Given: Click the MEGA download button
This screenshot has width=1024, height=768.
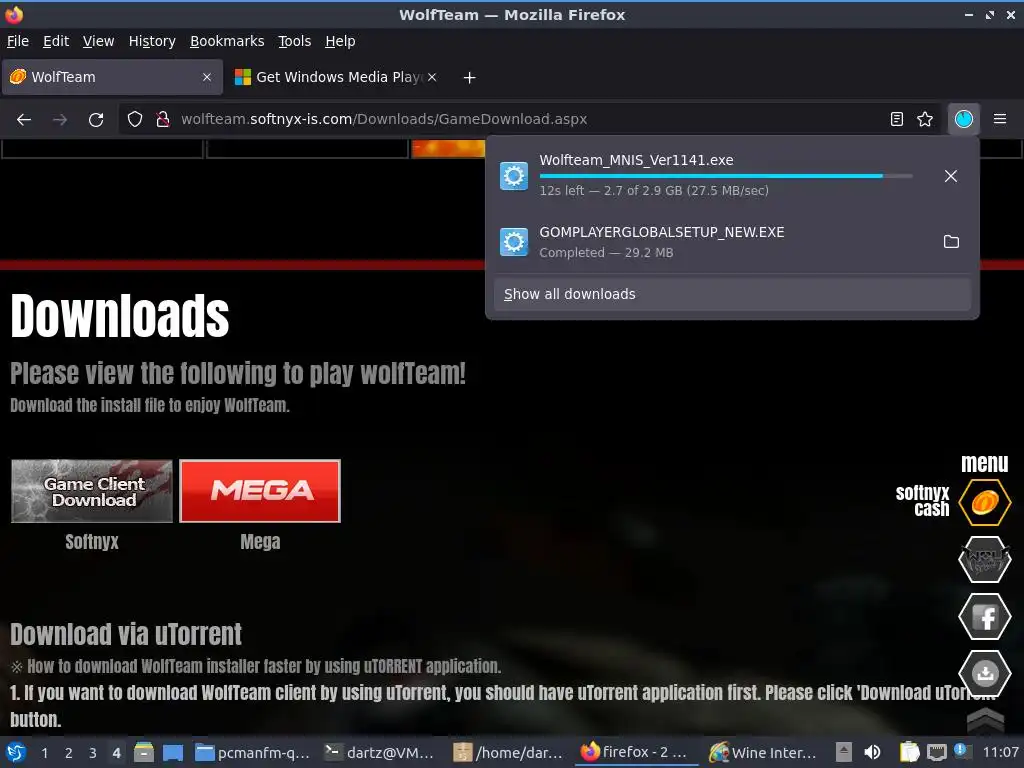Looking at the screenshot, I should coord(260,491).
